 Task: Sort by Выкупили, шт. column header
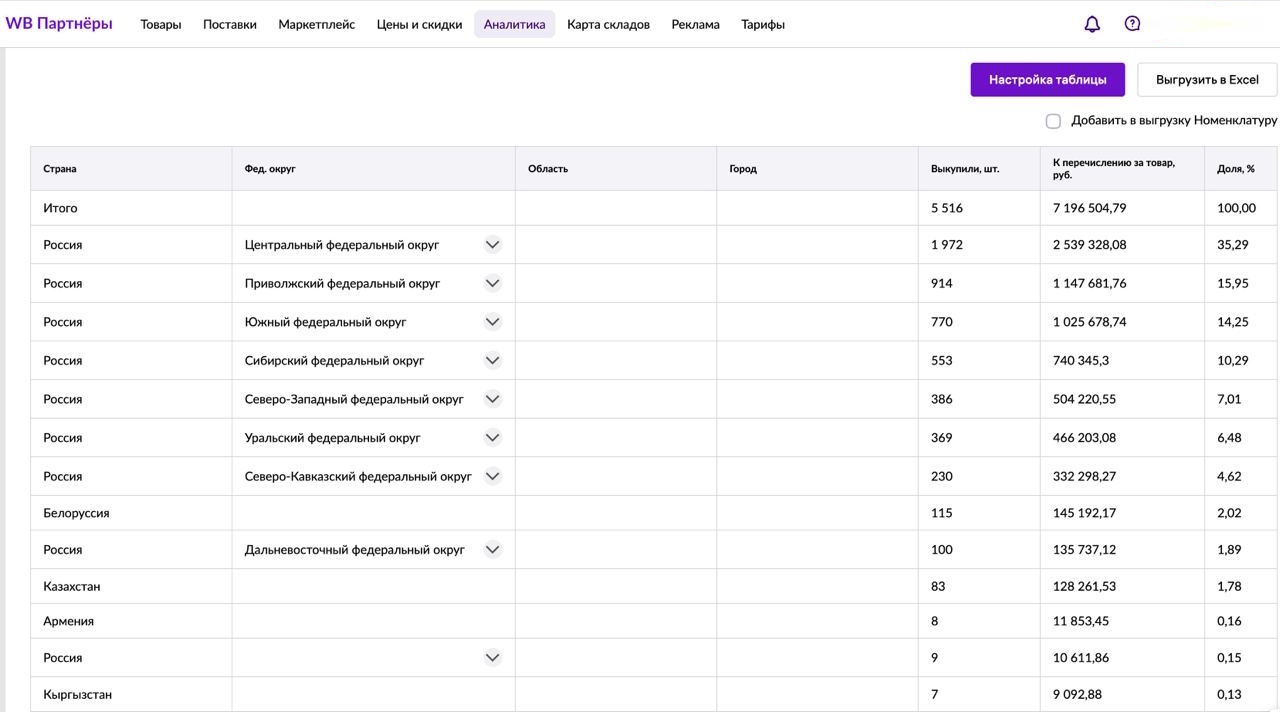coord(965,169)
